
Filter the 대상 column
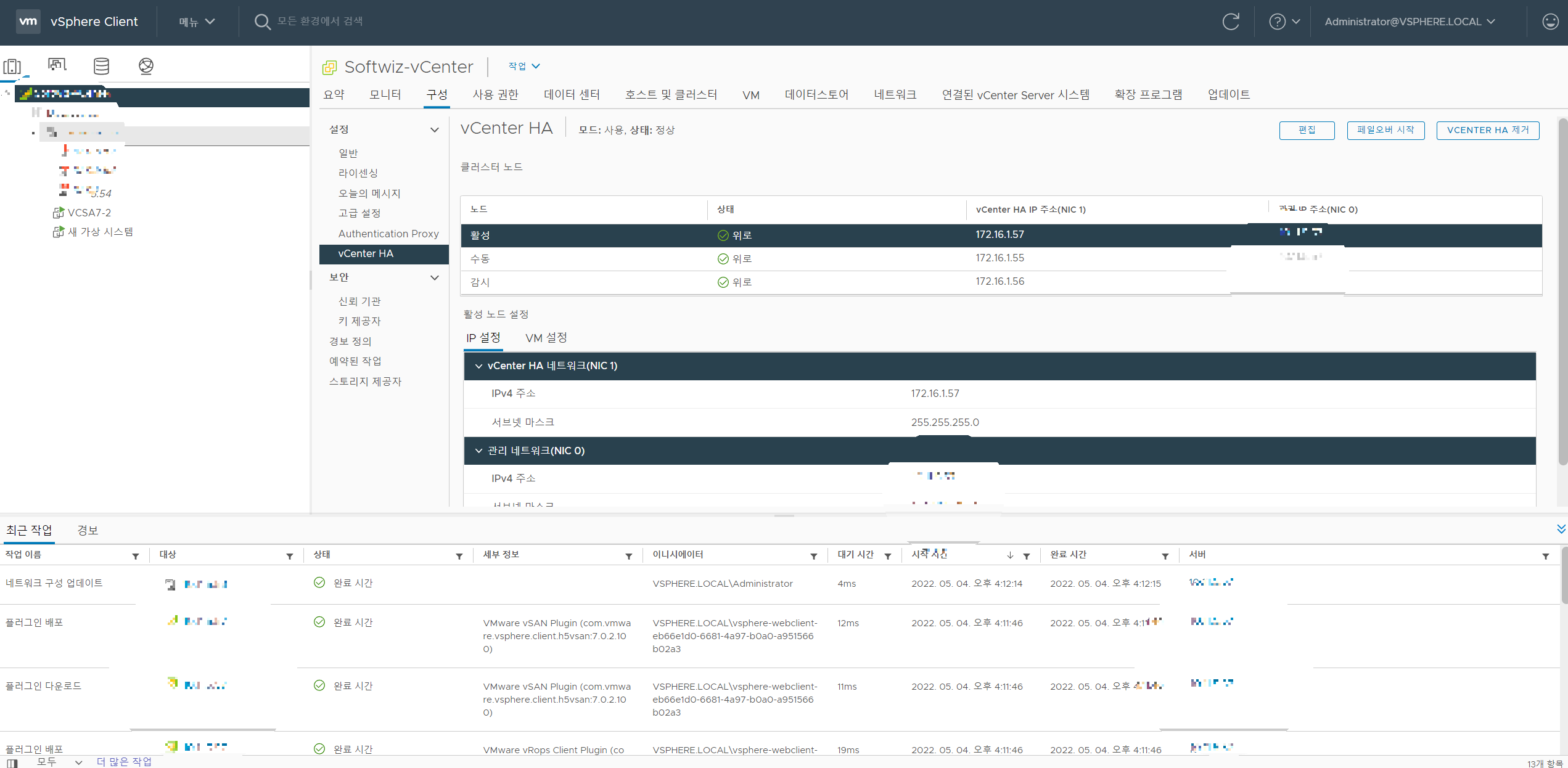point(290,556)
